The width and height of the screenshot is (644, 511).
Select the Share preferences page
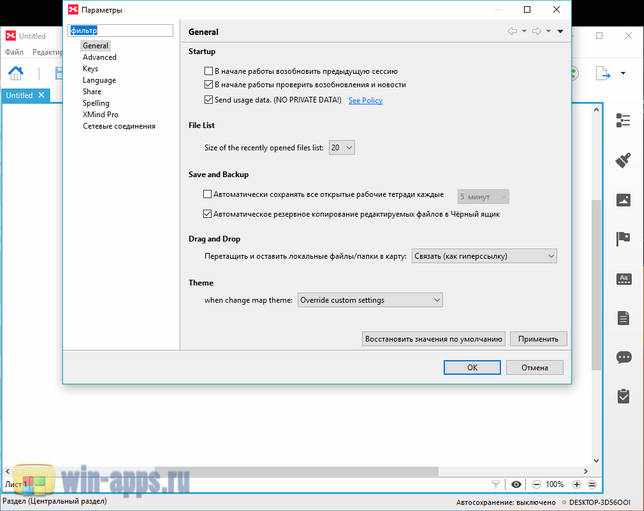click(x=92, y=91)
